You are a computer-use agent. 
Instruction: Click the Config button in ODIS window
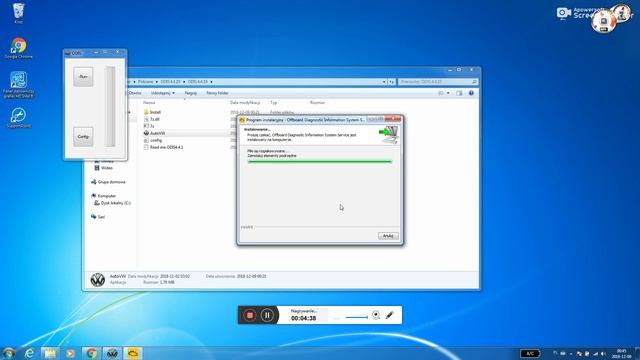click(x=83, y=136)
